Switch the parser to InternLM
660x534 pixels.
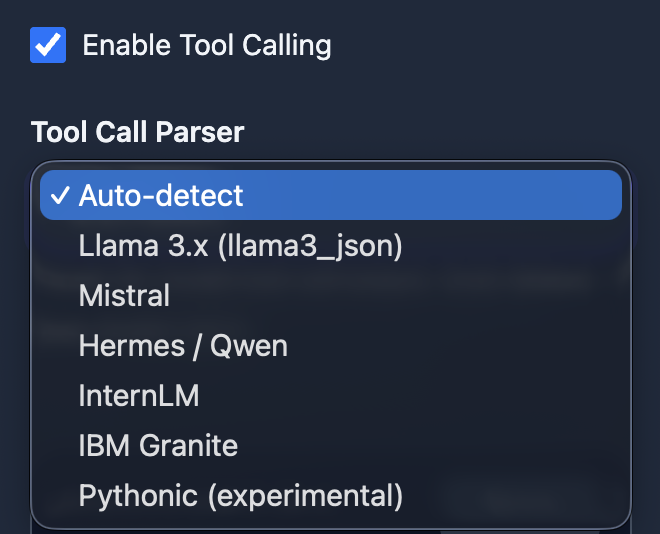pos(139,396)
